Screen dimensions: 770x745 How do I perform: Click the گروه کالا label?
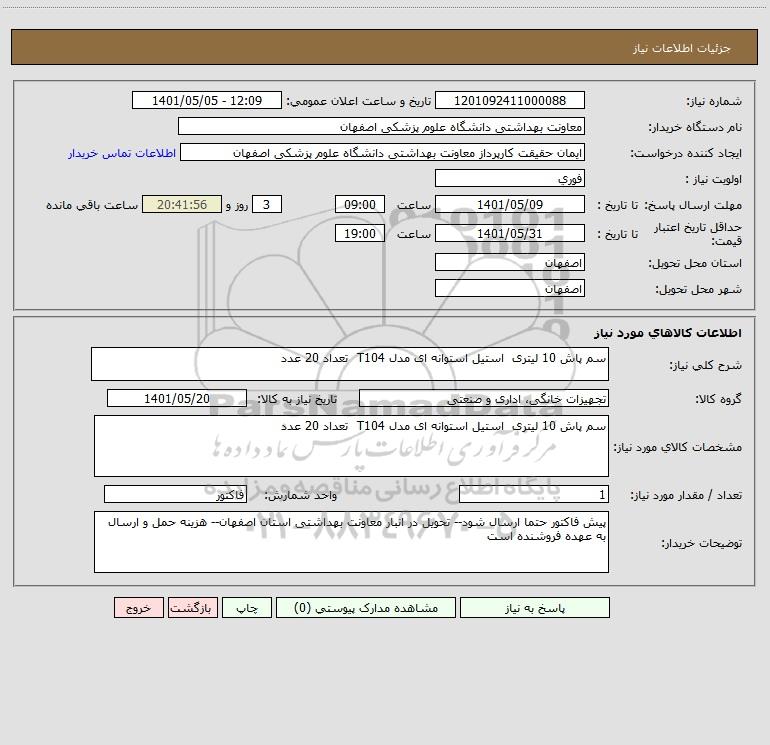(718, 399)
